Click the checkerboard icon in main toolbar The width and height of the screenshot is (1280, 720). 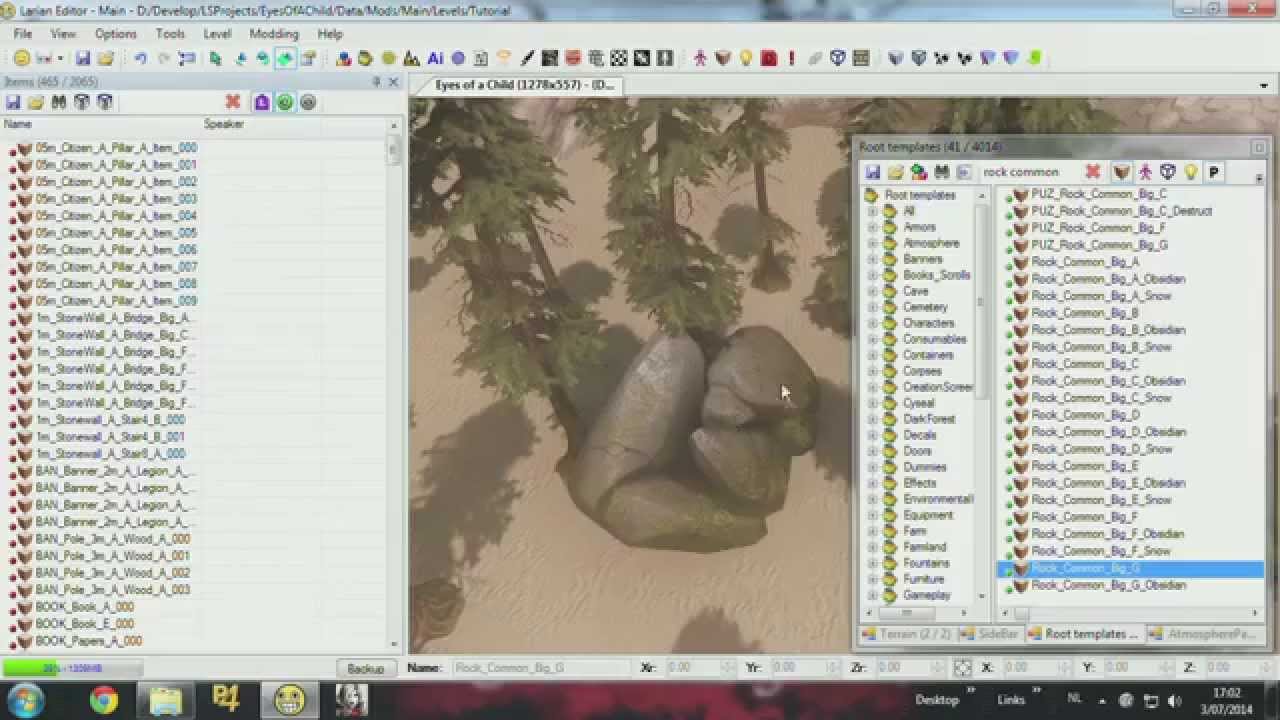tap(619, 58)
